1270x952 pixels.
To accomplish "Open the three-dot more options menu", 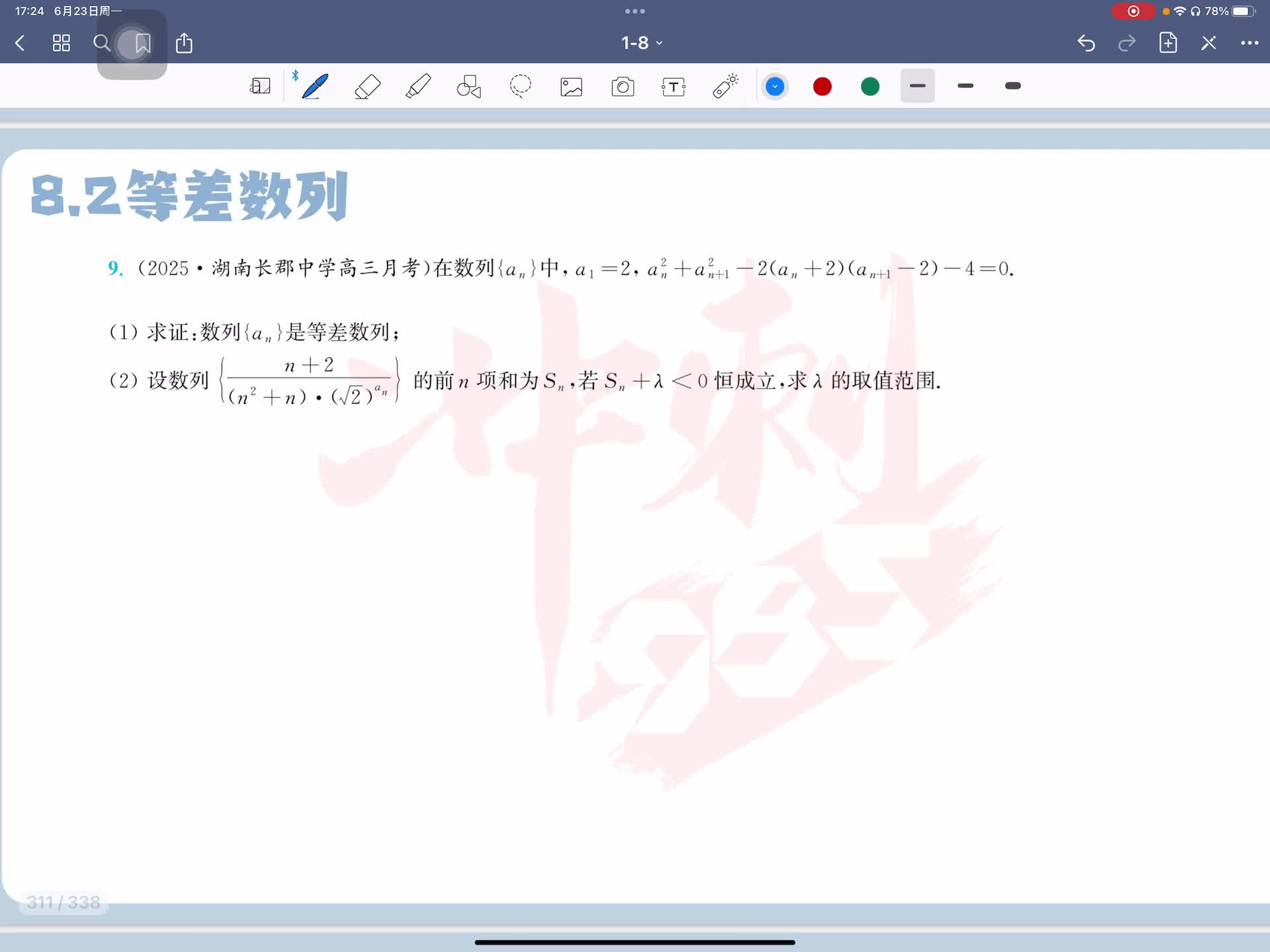I will coord(1249,43).
